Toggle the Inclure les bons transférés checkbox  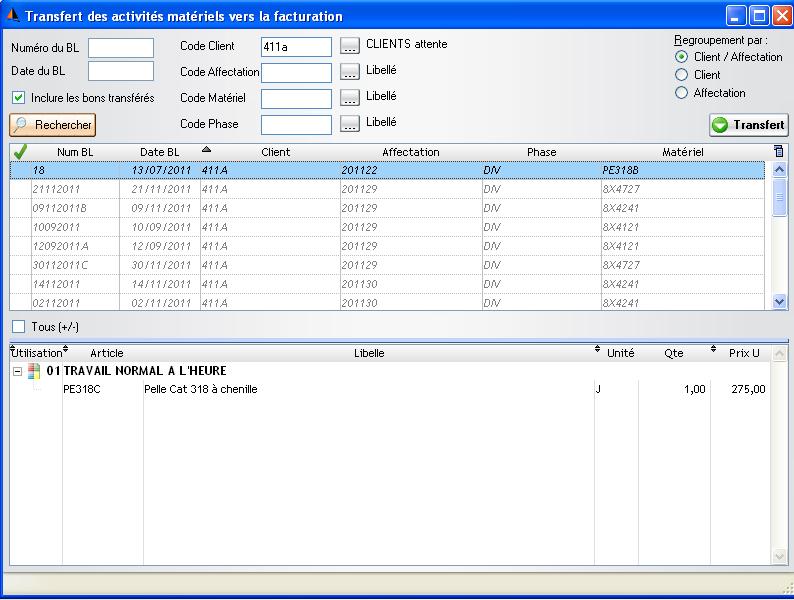[x=18, y=97]
